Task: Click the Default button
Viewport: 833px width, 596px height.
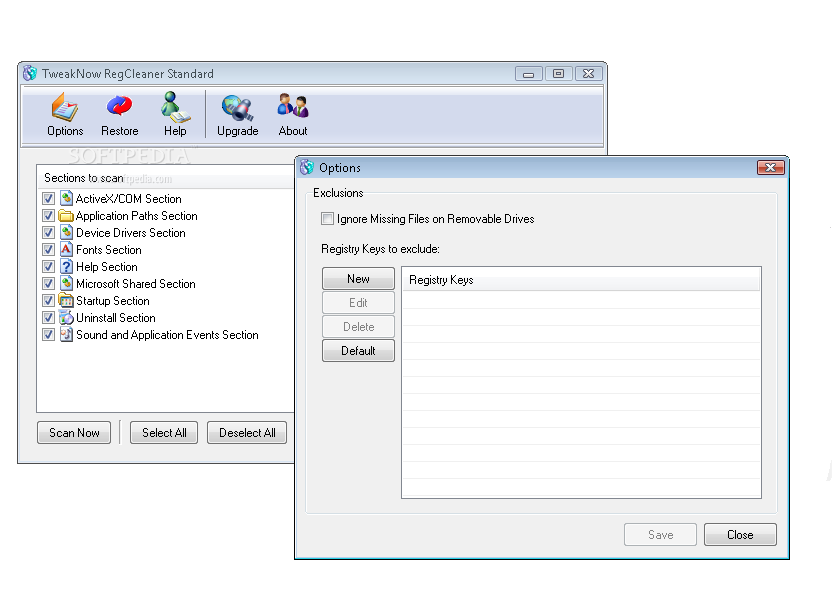Action: 358,351
